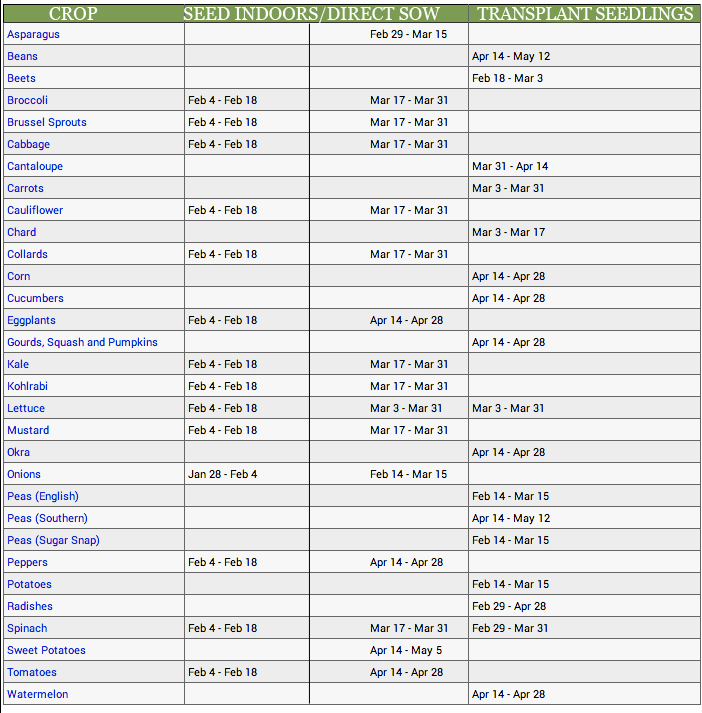Viewport: 702px width, 713px height.
Task: Select the Brussel Sprouts link
Action: coord(47,122)
